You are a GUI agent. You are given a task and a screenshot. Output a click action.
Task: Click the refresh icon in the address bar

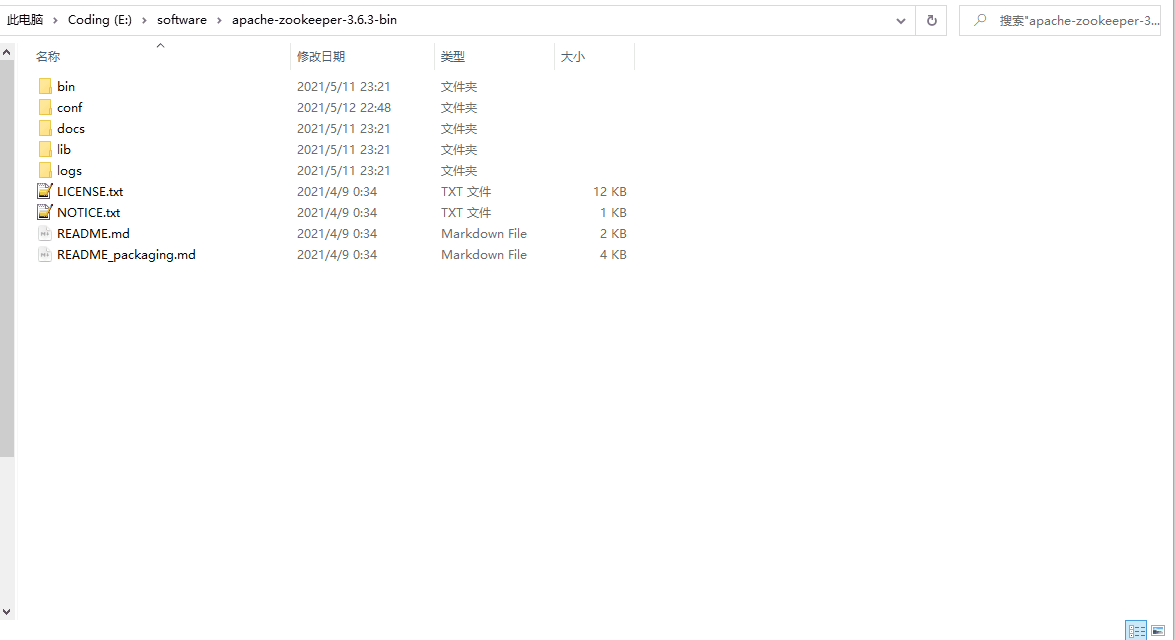pyautogui.click(x=931, y=20)
